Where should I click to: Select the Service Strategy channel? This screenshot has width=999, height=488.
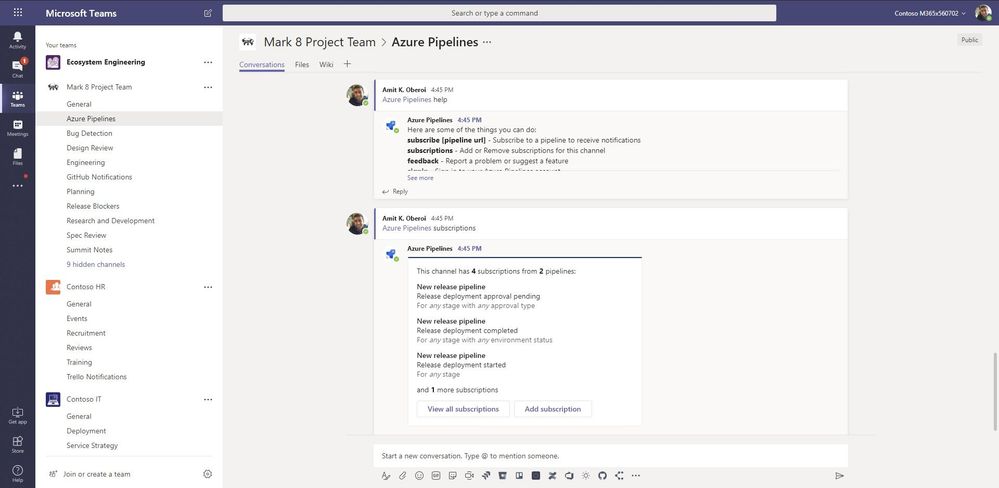92,445
